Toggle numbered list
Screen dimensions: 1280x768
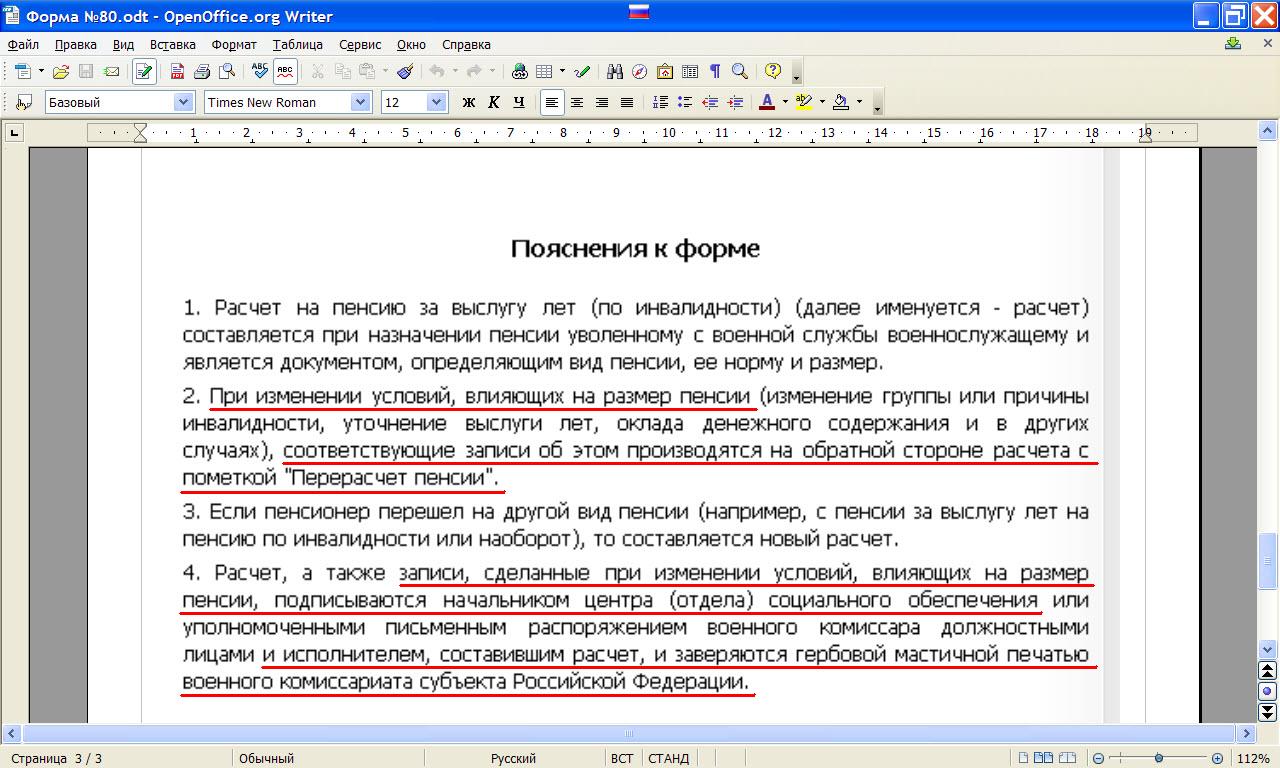[660, 102]
